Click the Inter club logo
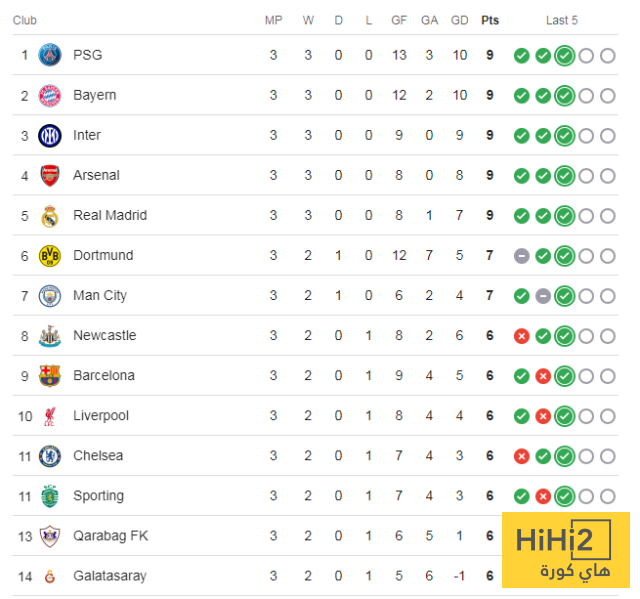 click(x=49, y=135)
